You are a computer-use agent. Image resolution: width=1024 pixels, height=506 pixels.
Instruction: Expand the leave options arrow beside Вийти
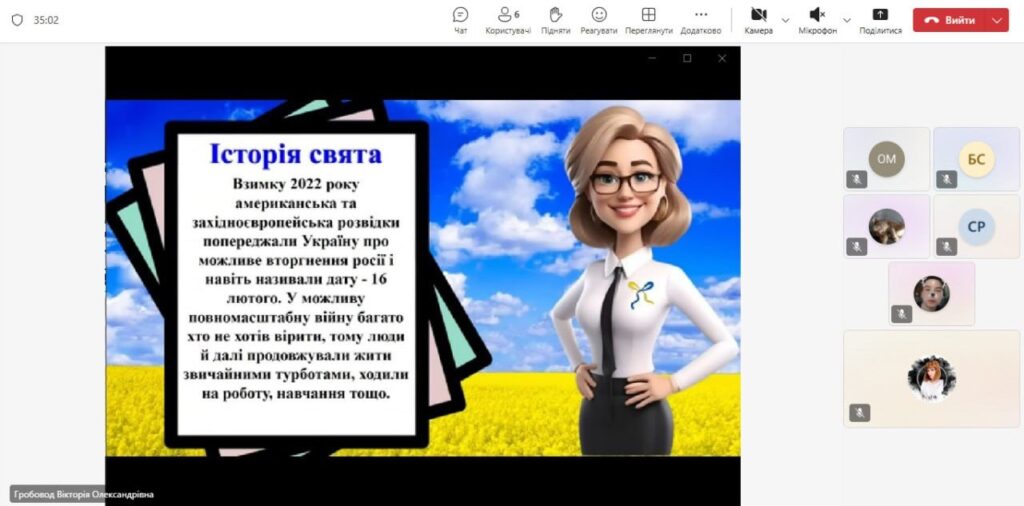coord(997,20)
